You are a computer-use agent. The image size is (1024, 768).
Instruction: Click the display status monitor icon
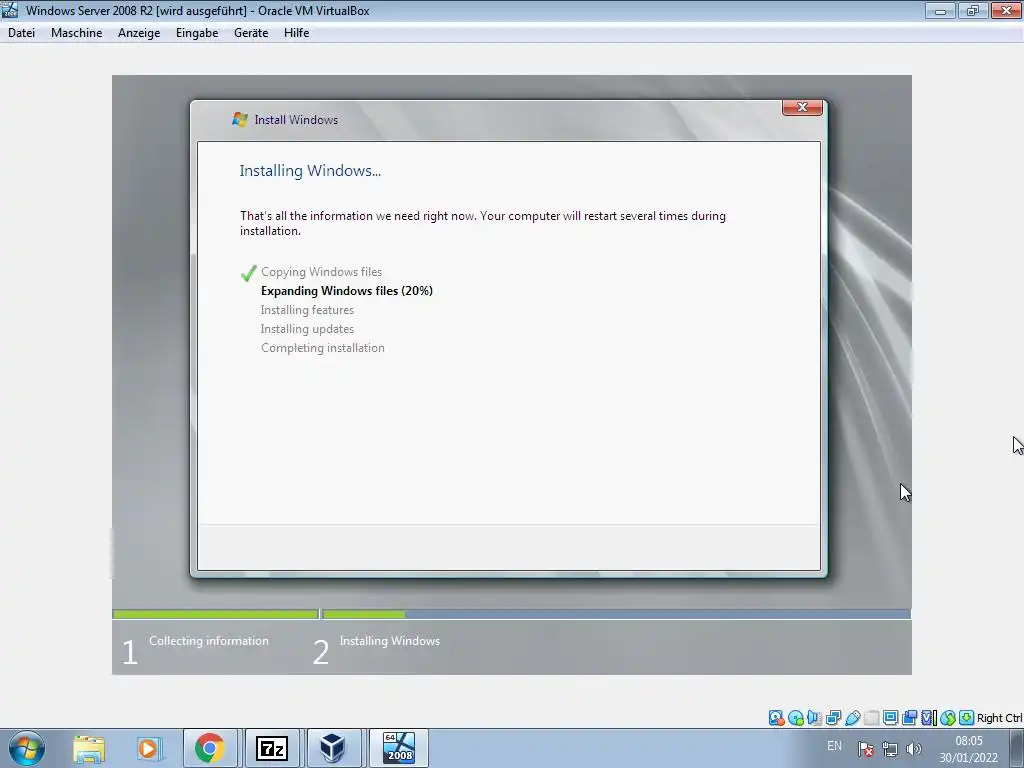pyautogui.click(x=890, y=718)
